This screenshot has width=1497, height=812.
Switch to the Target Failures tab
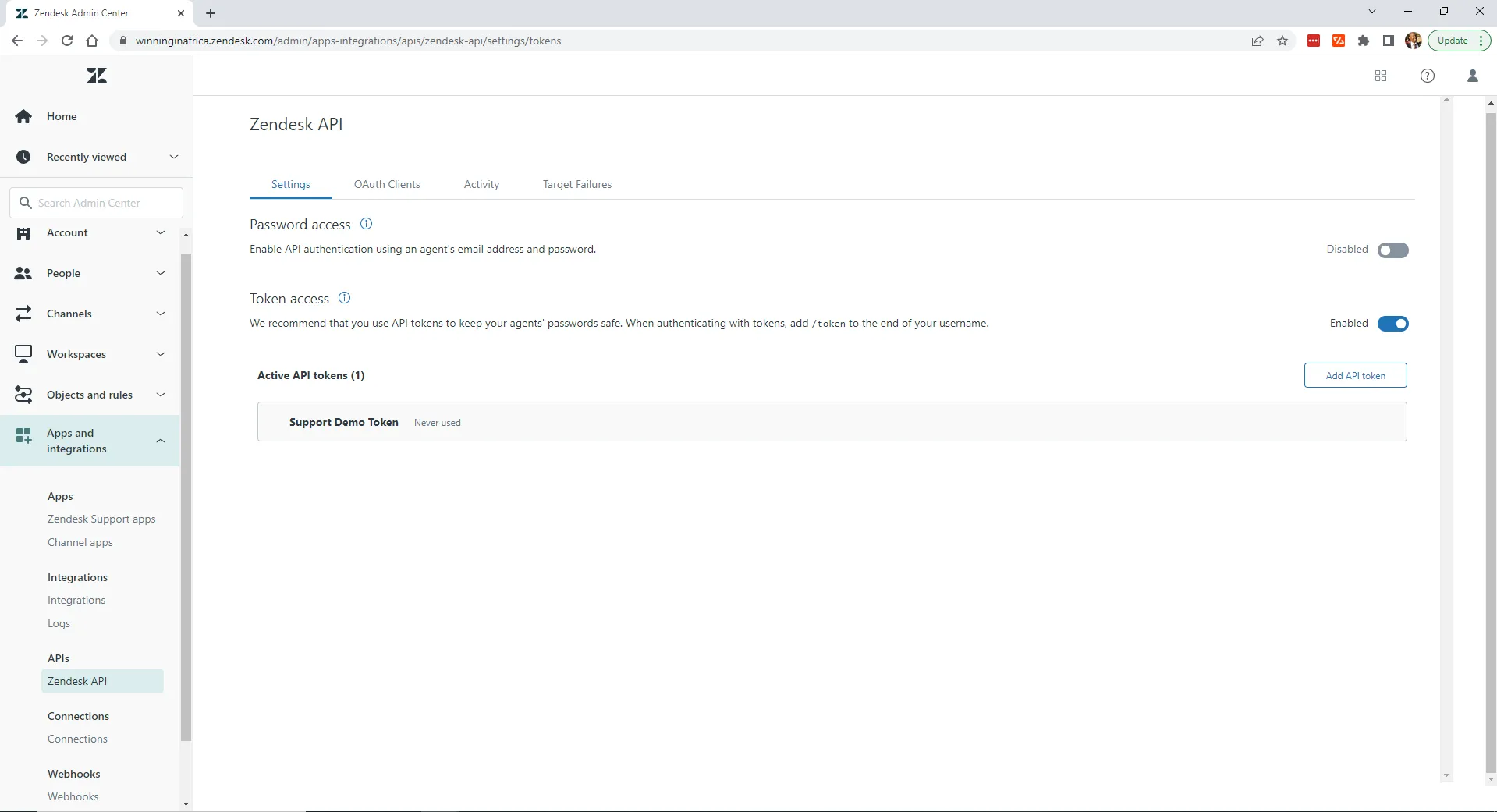pyautogui.click(x=577, y=184)
